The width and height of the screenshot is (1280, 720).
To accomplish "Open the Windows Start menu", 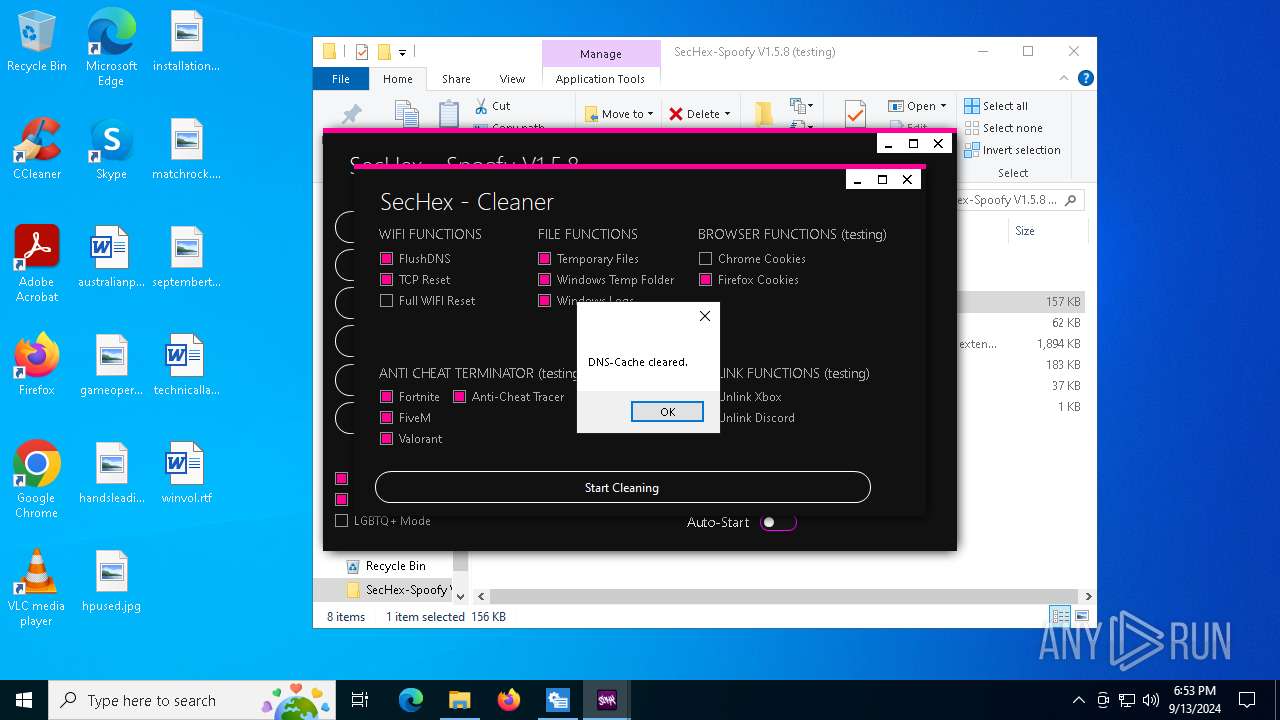I will click(24, 700).
